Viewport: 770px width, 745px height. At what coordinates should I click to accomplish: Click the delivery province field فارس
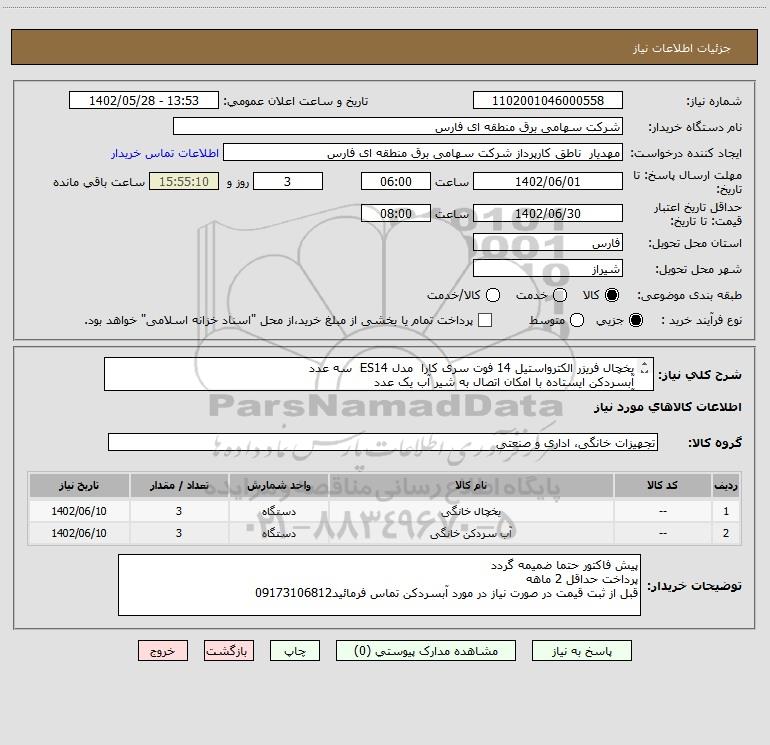548,243
